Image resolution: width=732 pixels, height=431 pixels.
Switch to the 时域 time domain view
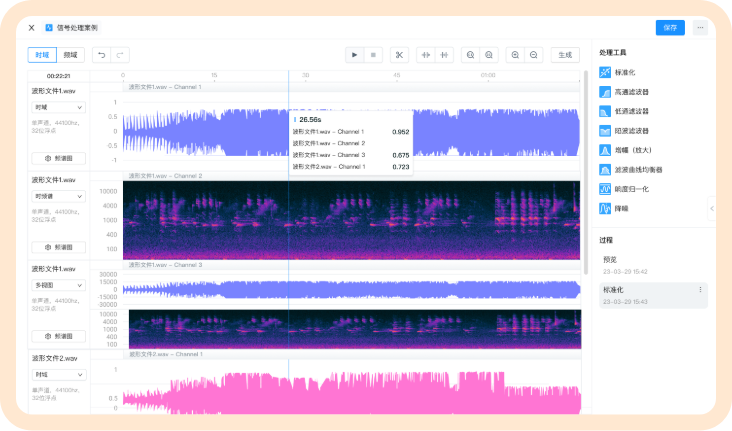coord(41,55)
